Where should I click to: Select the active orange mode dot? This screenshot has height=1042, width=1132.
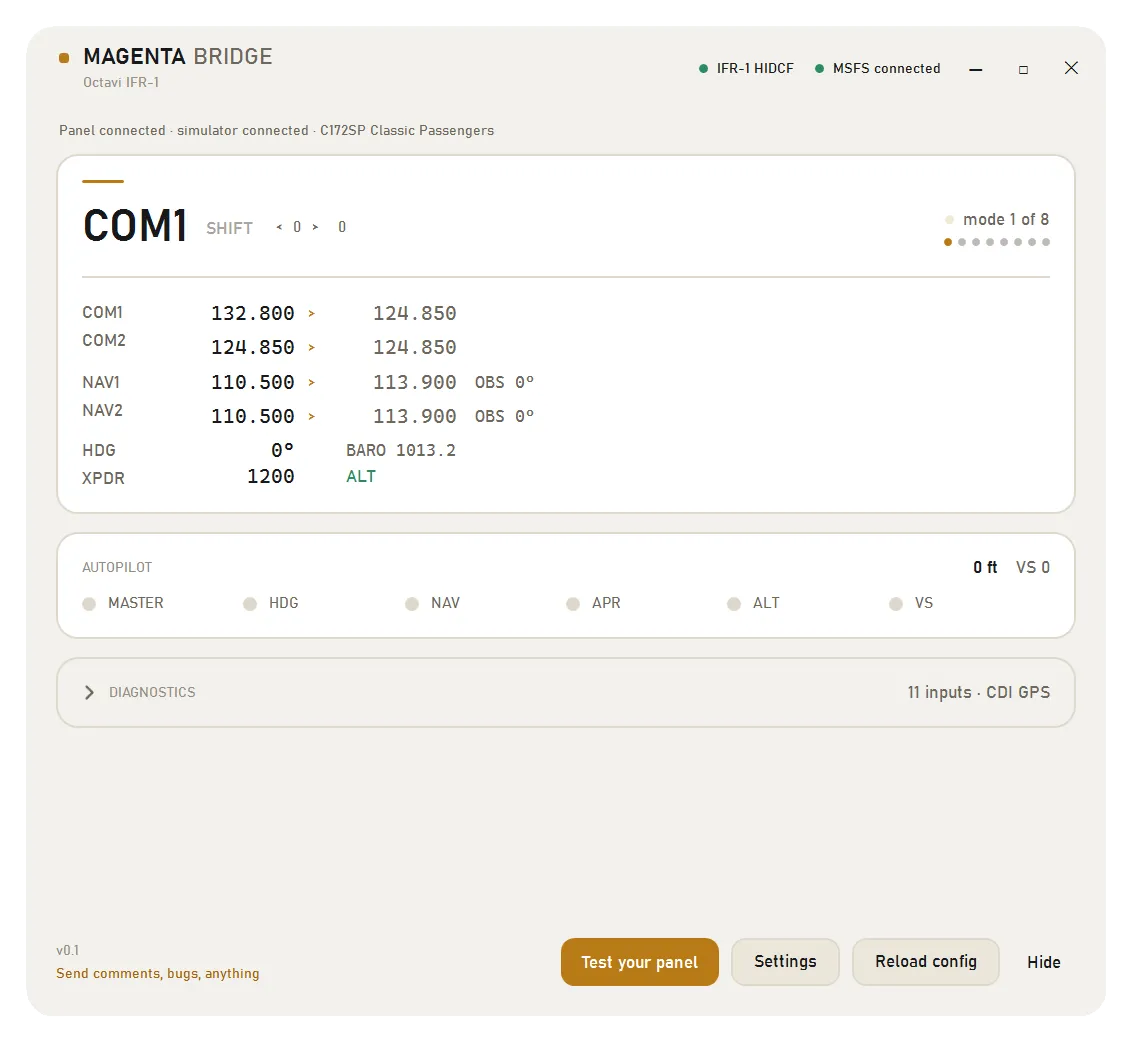tap(948, 242)
